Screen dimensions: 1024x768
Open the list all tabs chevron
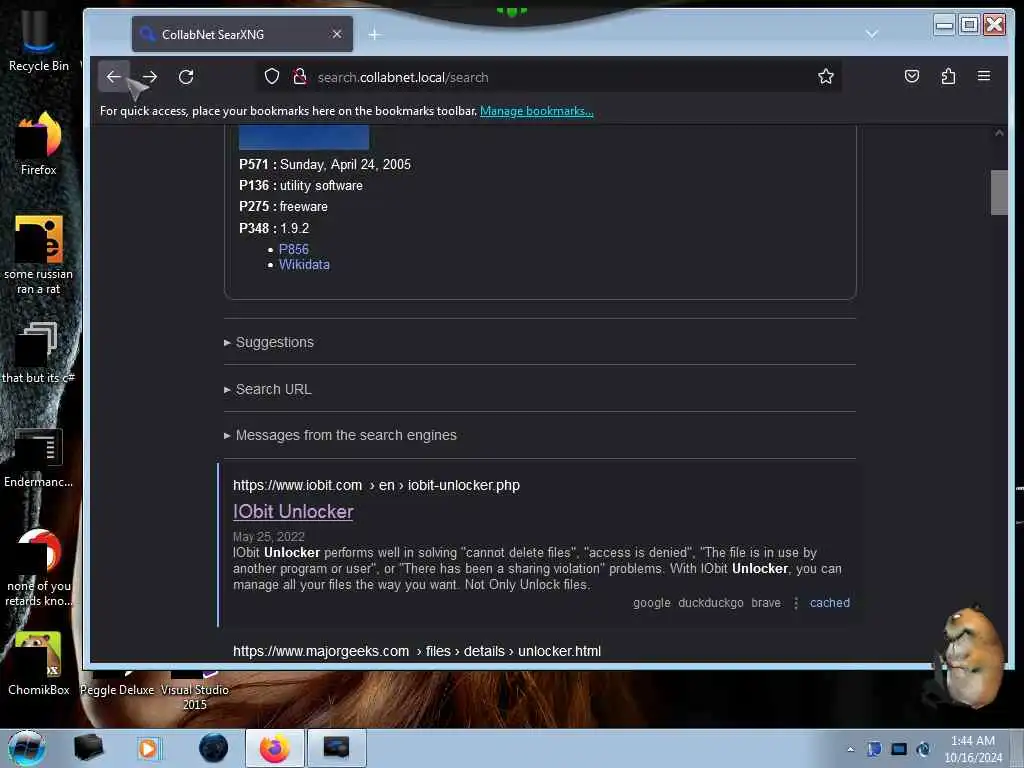pyautogui.click(x=871, y=33)
